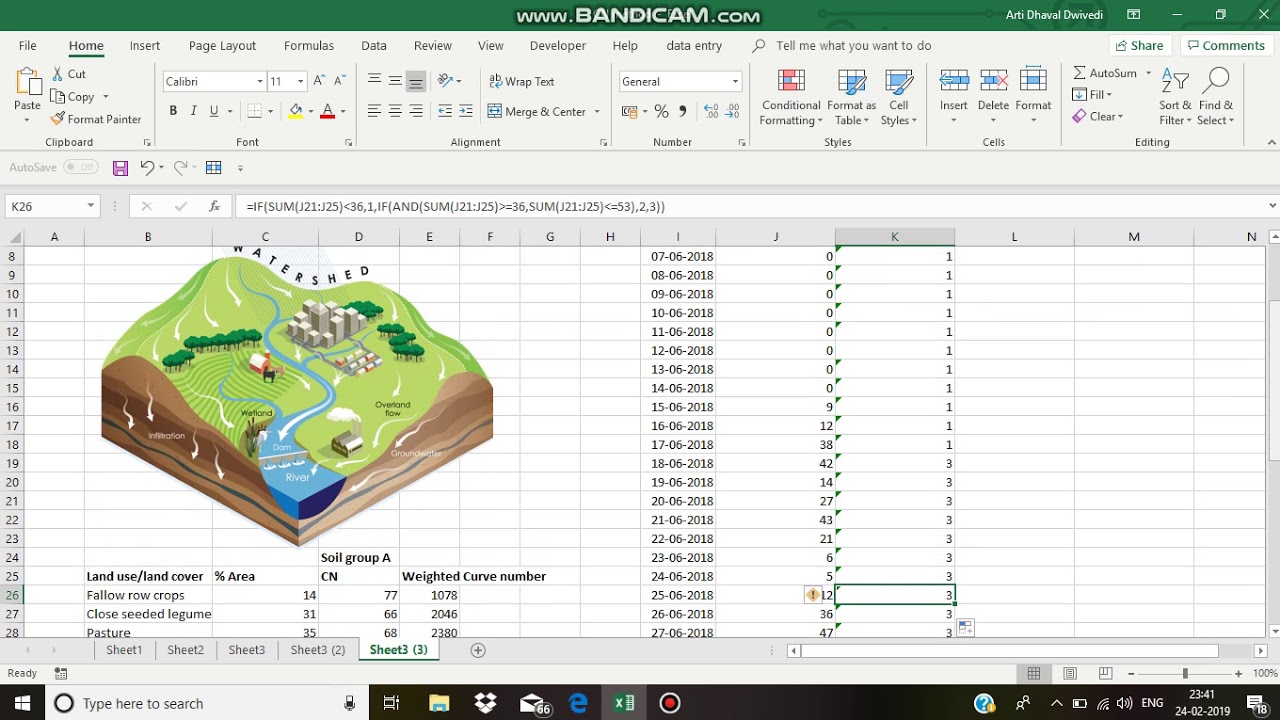1280x720 pixels.
Task: Click the zoom slider in the status bar
Action: tap(1184, 674)
